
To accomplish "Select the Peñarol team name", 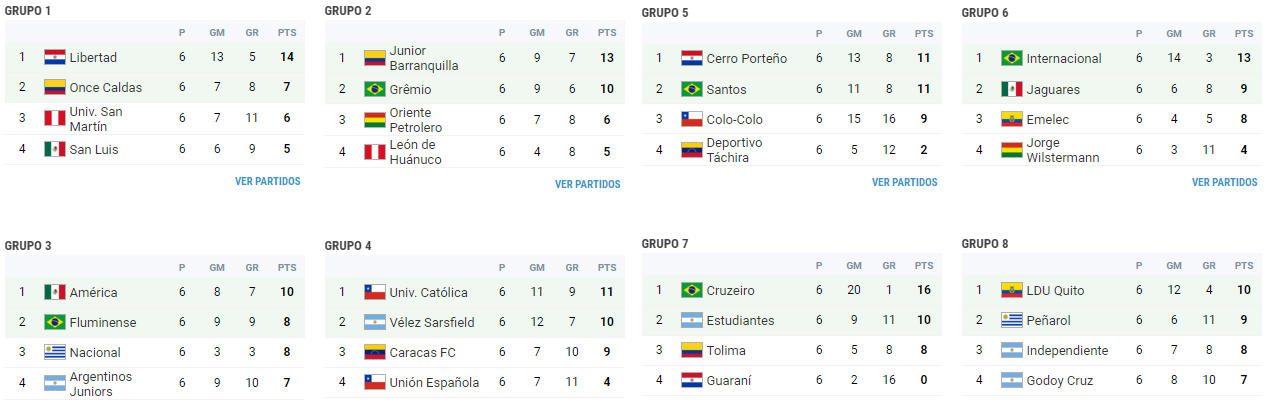I will coord(1048,320).
